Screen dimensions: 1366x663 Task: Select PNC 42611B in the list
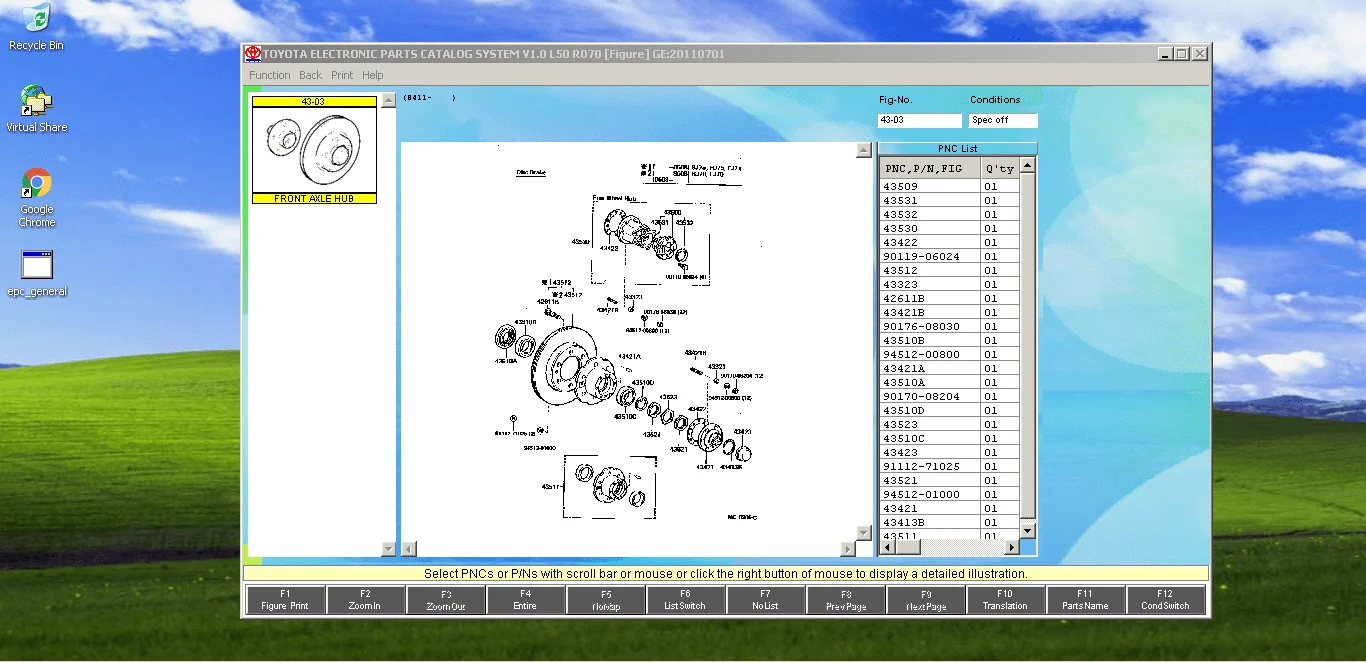click(930, 298)
